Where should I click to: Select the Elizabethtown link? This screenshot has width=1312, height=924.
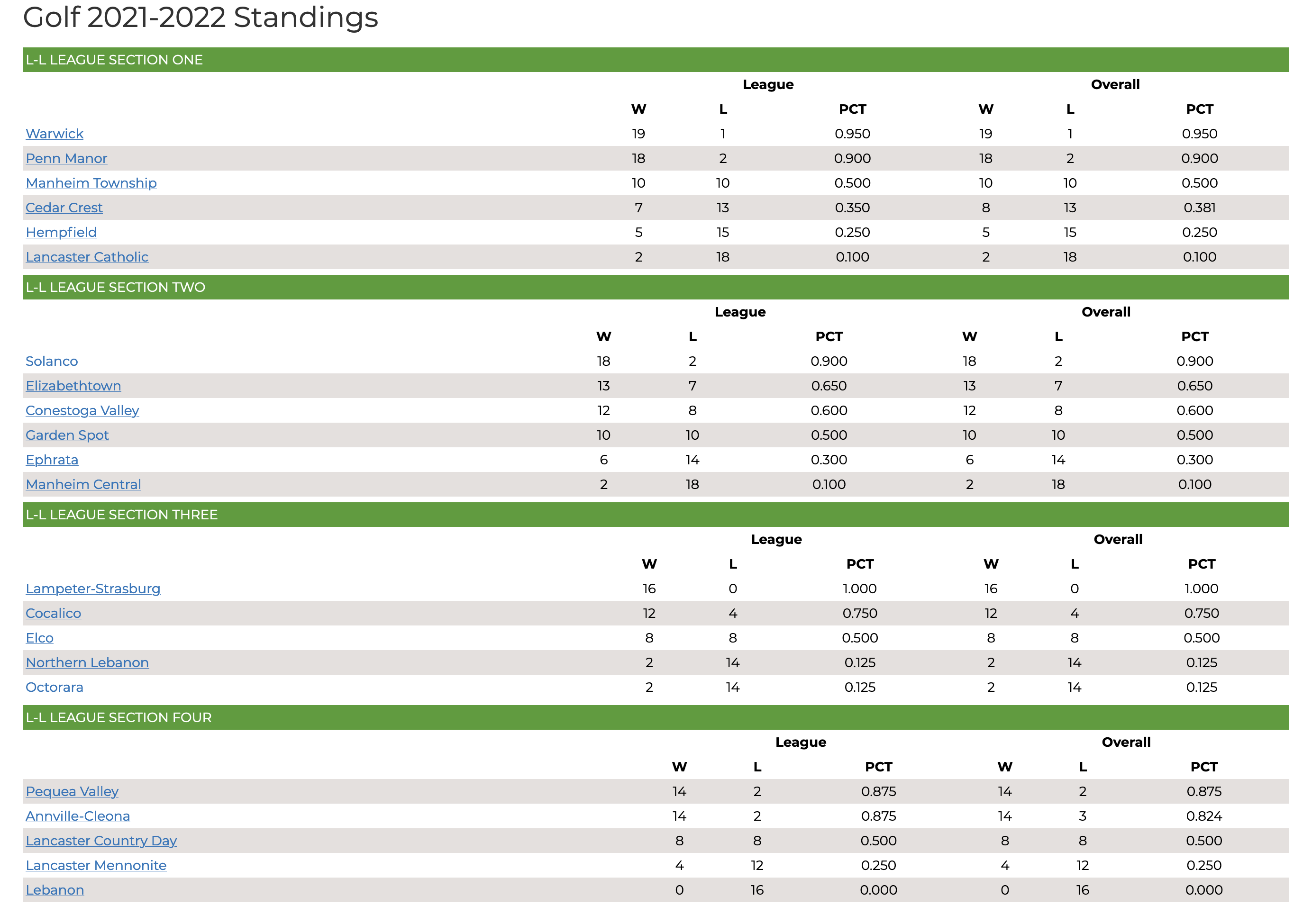[x=73, y=386]
